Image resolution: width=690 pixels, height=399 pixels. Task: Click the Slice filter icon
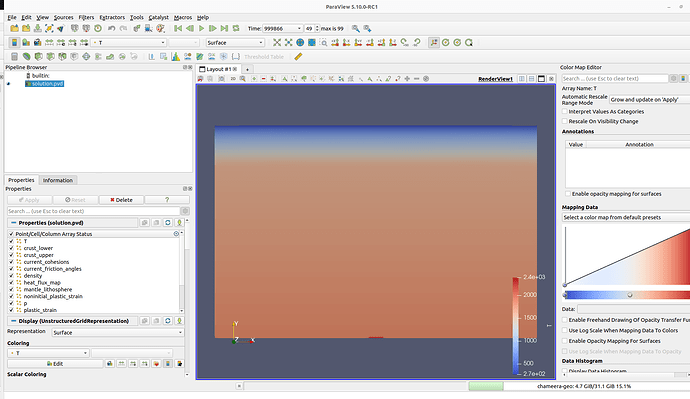click(50, 57)
